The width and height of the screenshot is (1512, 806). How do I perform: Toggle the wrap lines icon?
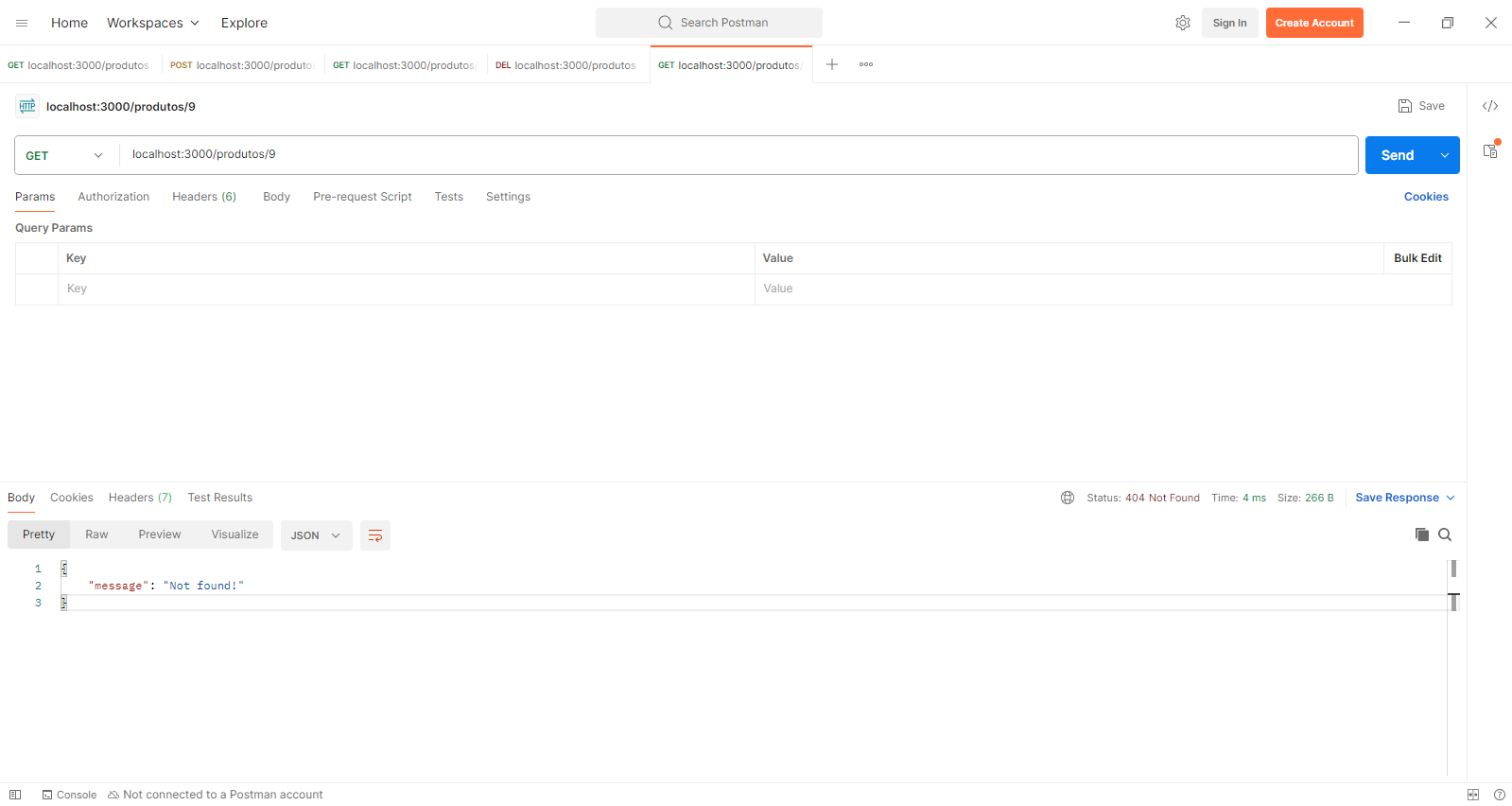coord(375,535)
